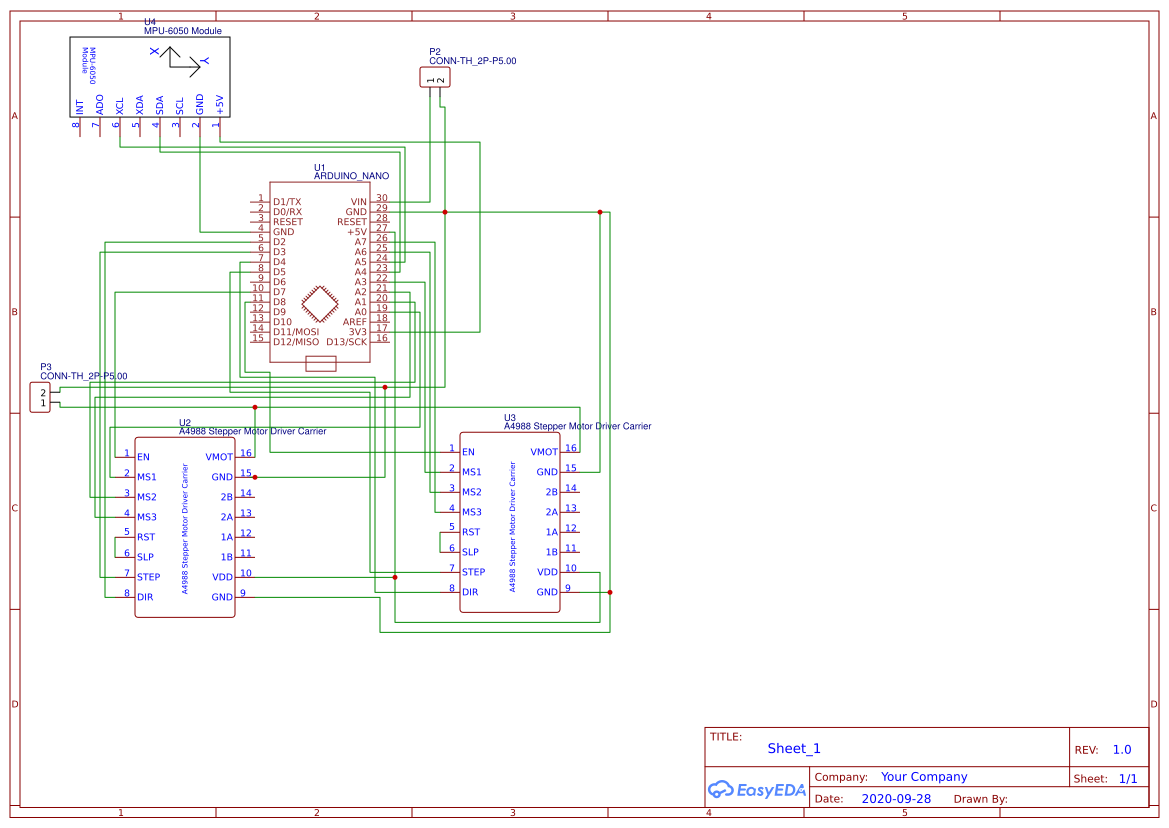Click the STEP pin label on U2
This screenshot has height=828, width=1169.
coord(147,575)
